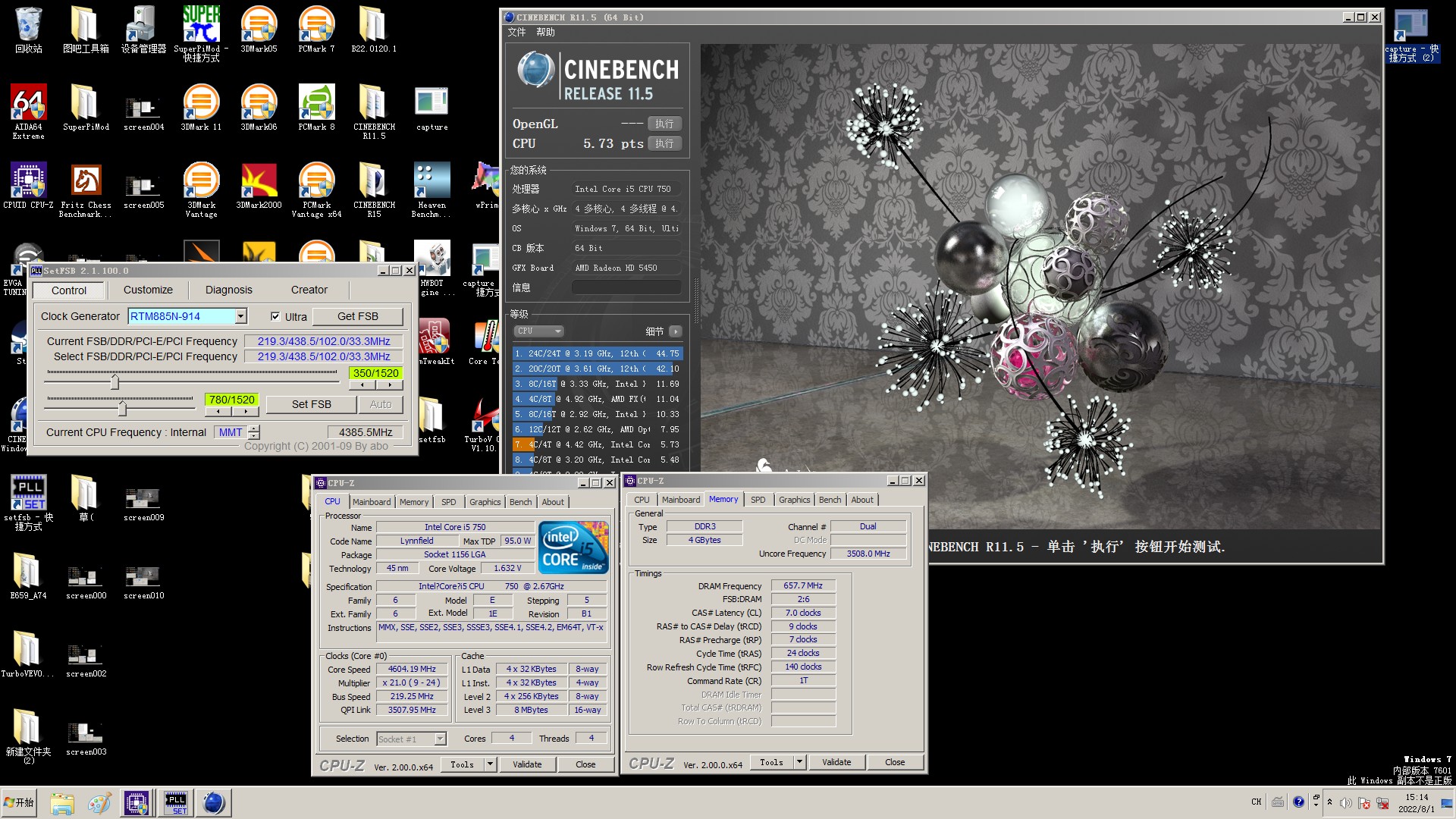Open the AIDA64 Extreme desktop icon
1456x819 pixels.
tap(28, 111)
